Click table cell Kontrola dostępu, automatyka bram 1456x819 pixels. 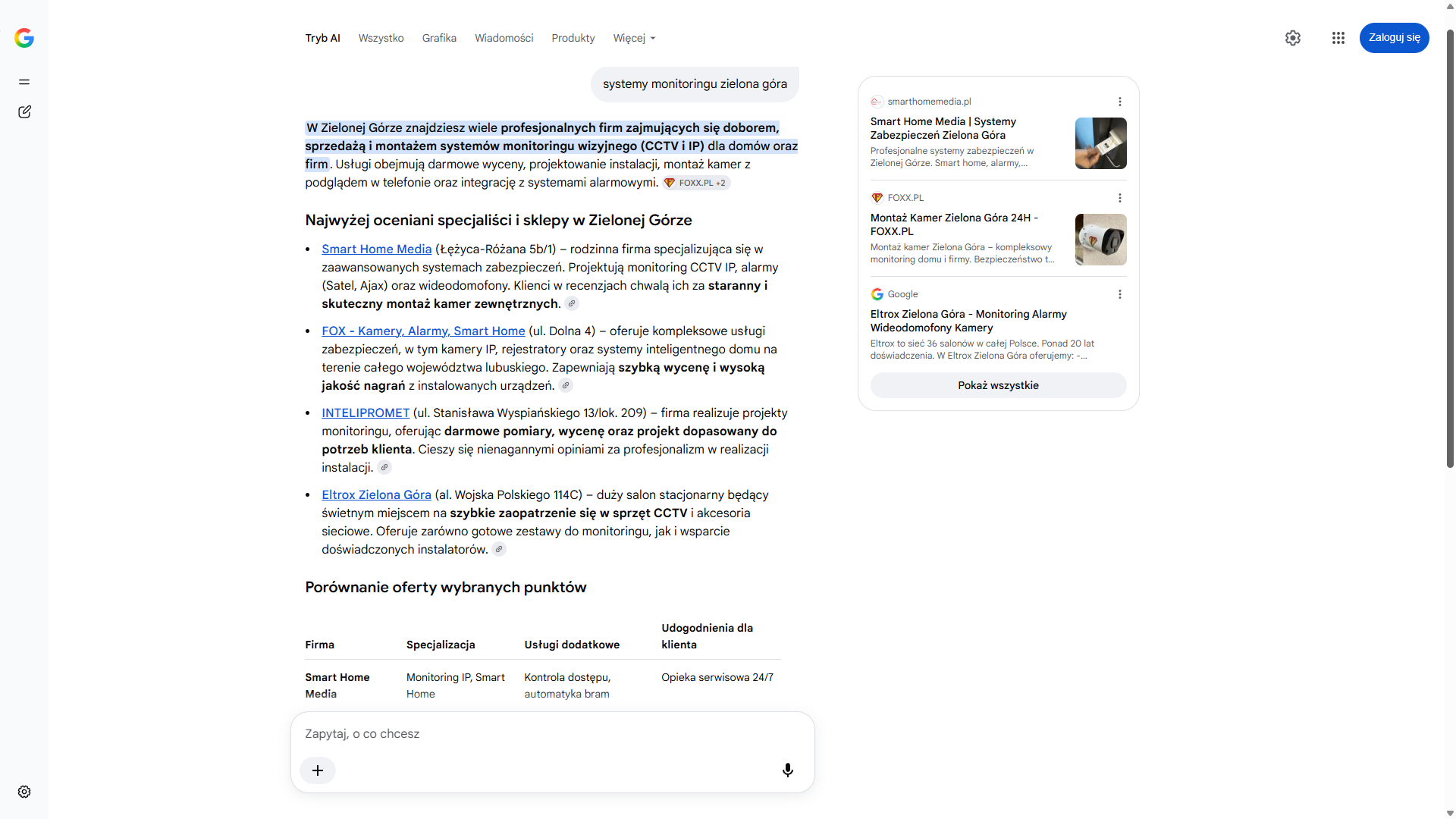point(567,686)
